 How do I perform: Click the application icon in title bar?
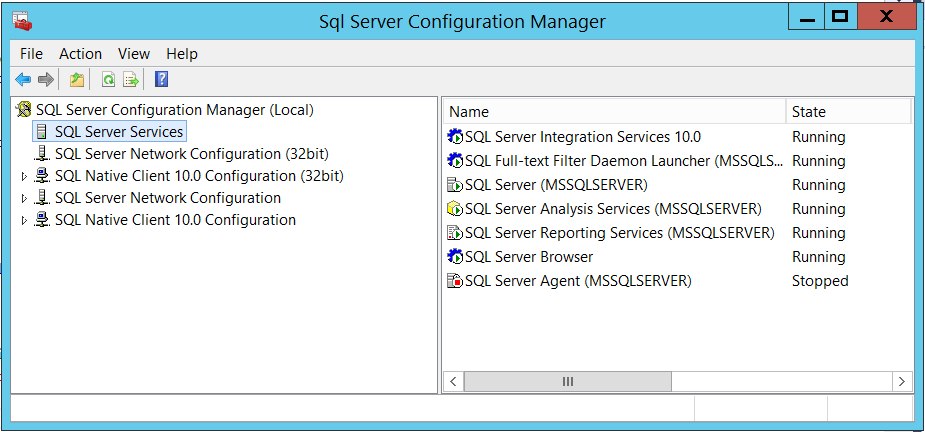click(x=22, y=22)
